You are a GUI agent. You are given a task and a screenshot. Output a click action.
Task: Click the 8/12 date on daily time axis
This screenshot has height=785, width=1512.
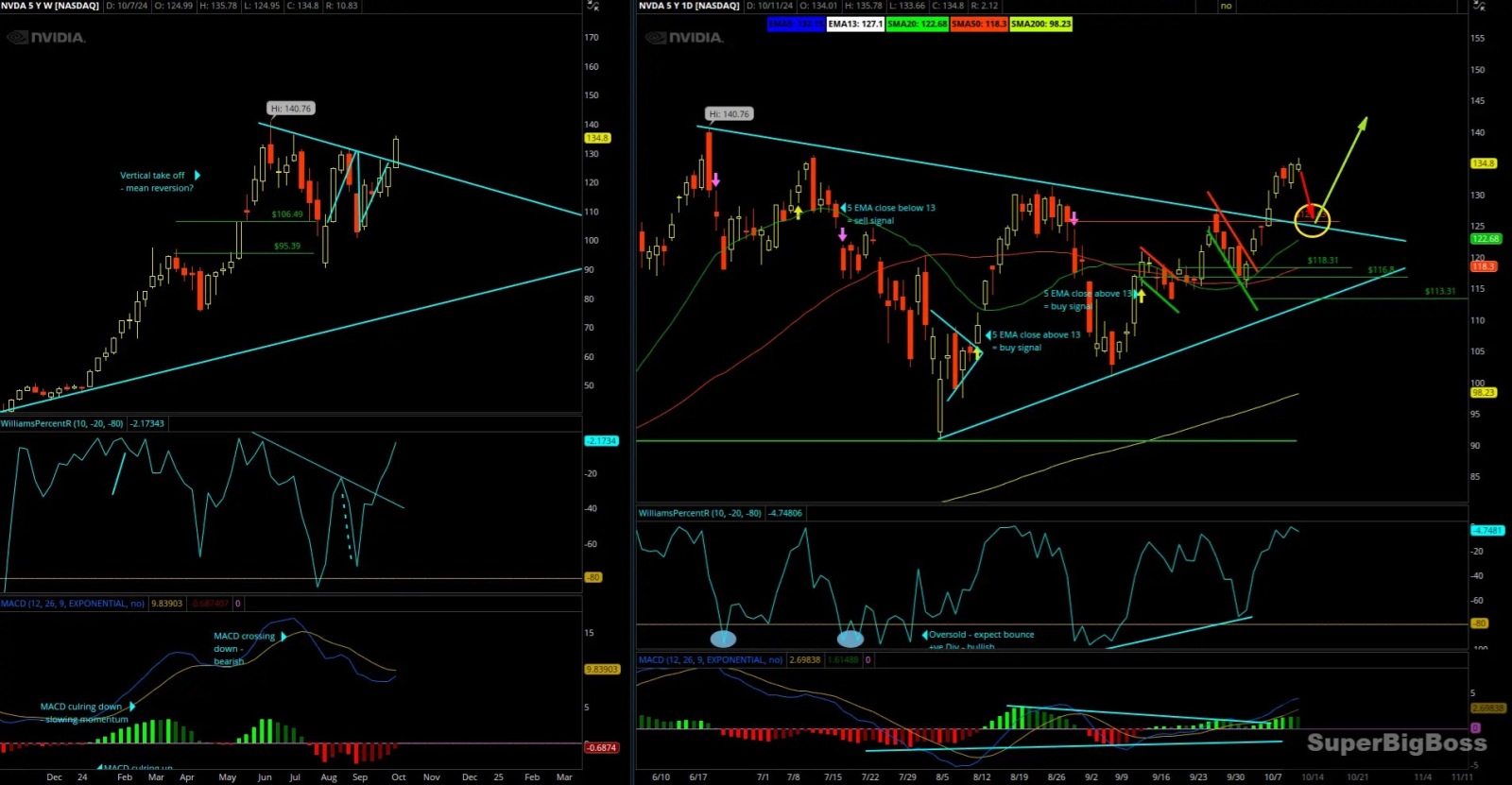click(982, 776)
